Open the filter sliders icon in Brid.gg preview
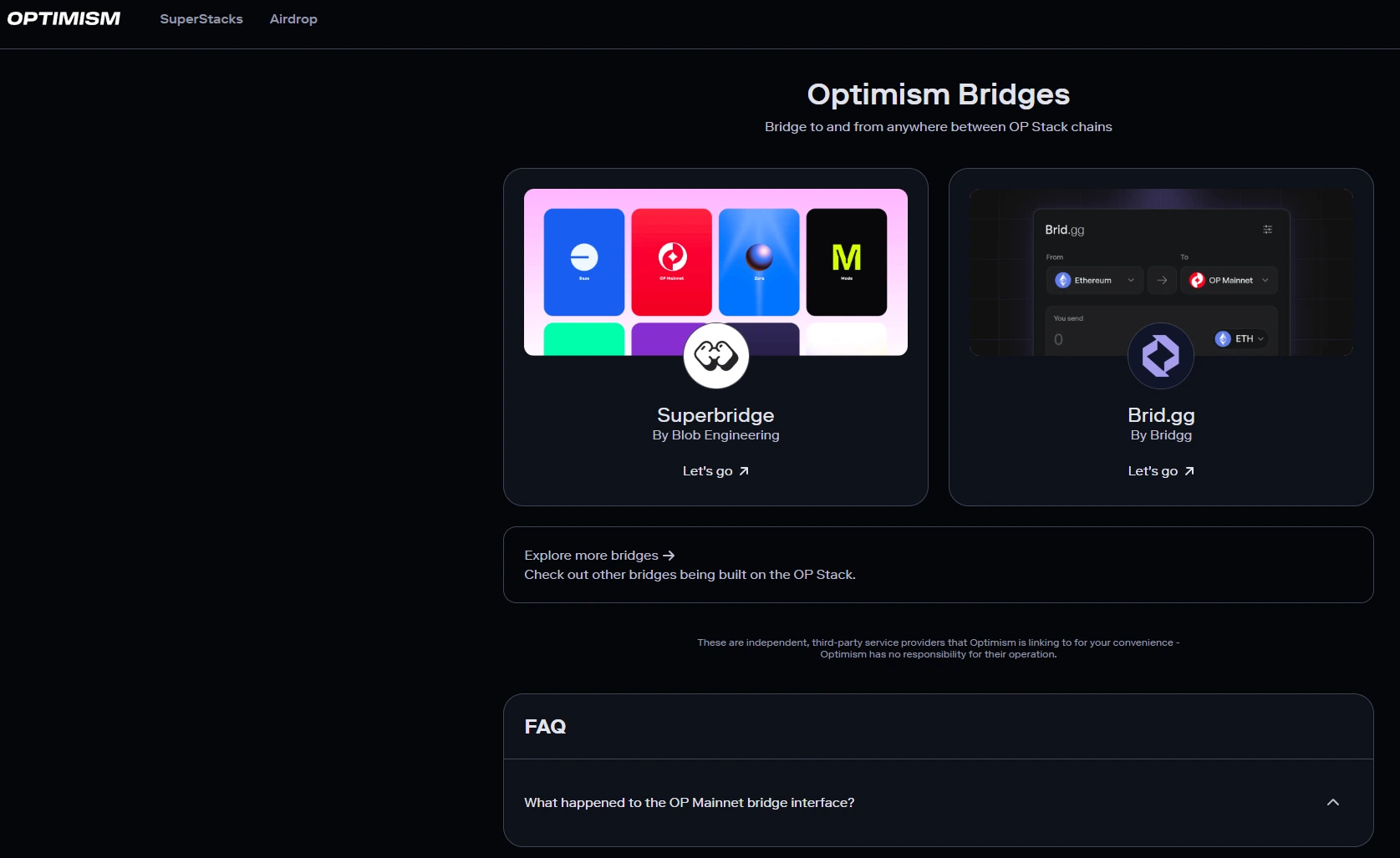Viewport: 1400px width, 858px height. [x=1267, y=229]
